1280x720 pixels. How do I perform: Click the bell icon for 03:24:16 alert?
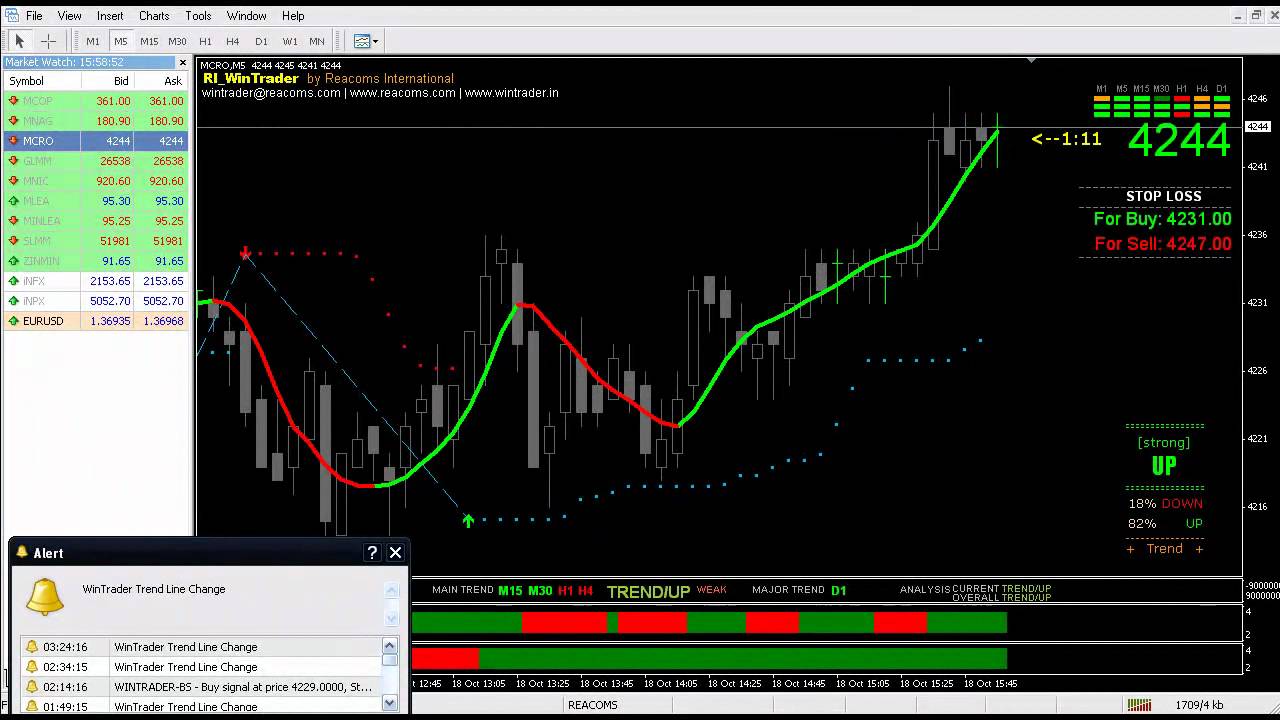point(32,647)
